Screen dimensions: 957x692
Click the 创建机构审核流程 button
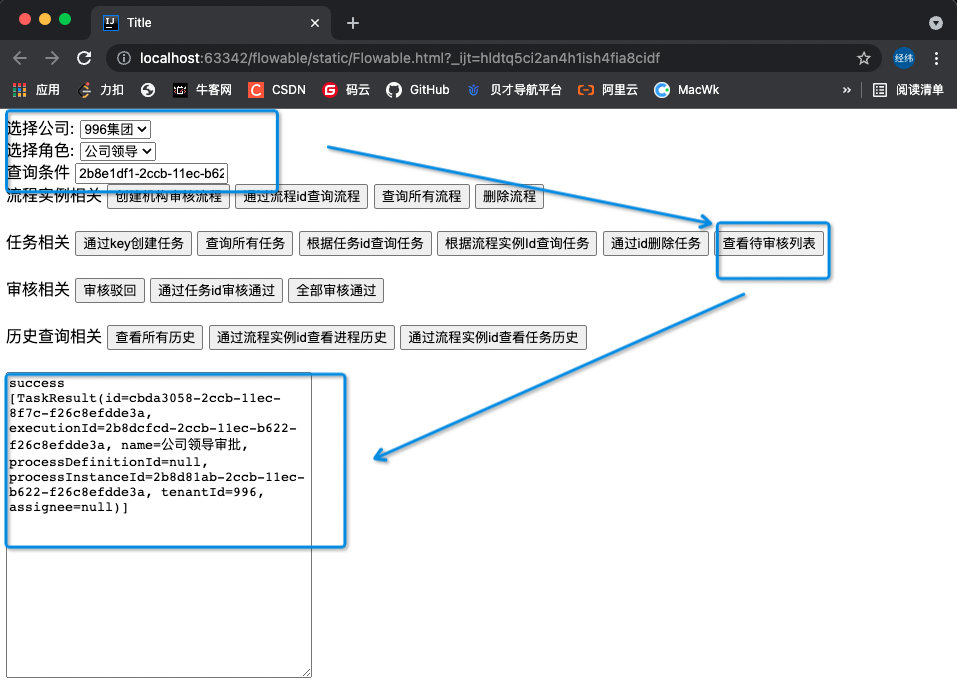(168, 196)
